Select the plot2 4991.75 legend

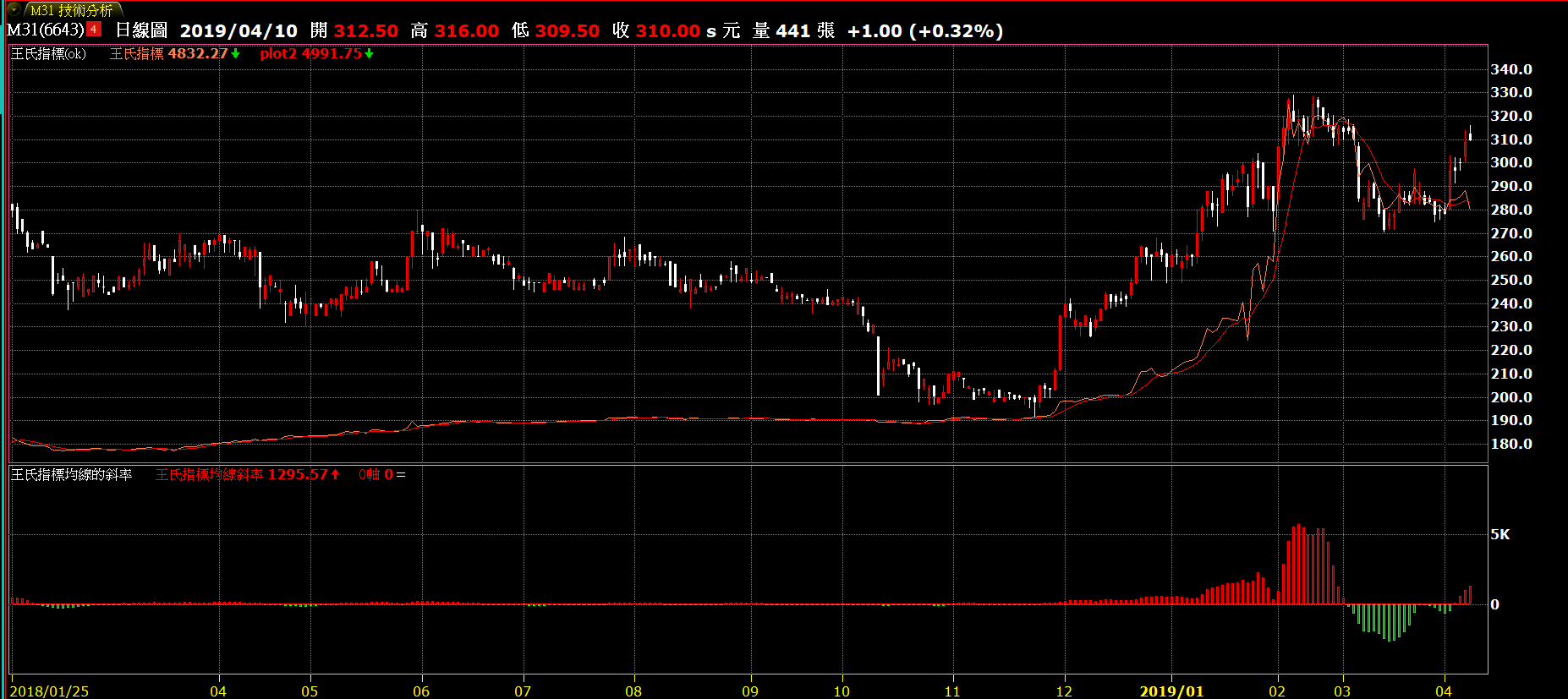coord(310,53)
